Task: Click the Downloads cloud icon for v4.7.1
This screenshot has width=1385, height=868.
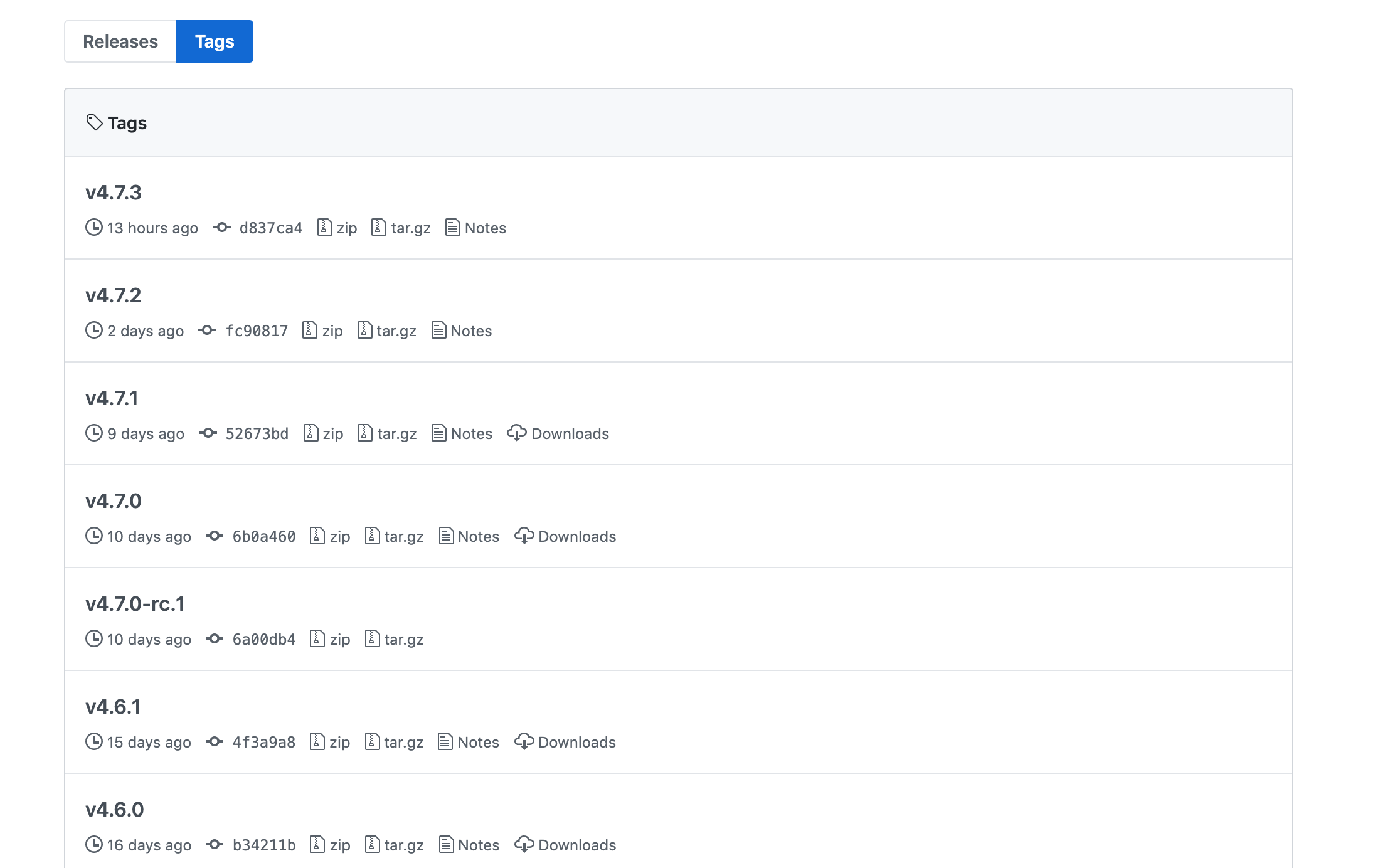Action: (516, 433)
